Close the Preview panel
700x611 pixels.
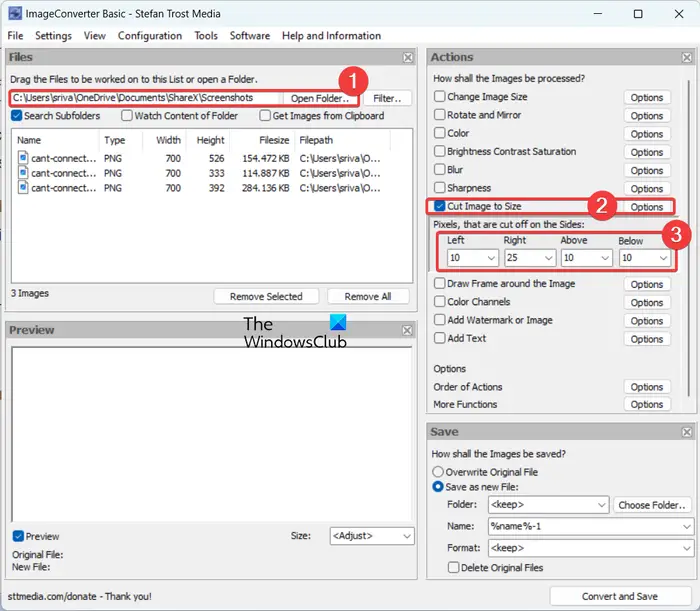point(407,330)
